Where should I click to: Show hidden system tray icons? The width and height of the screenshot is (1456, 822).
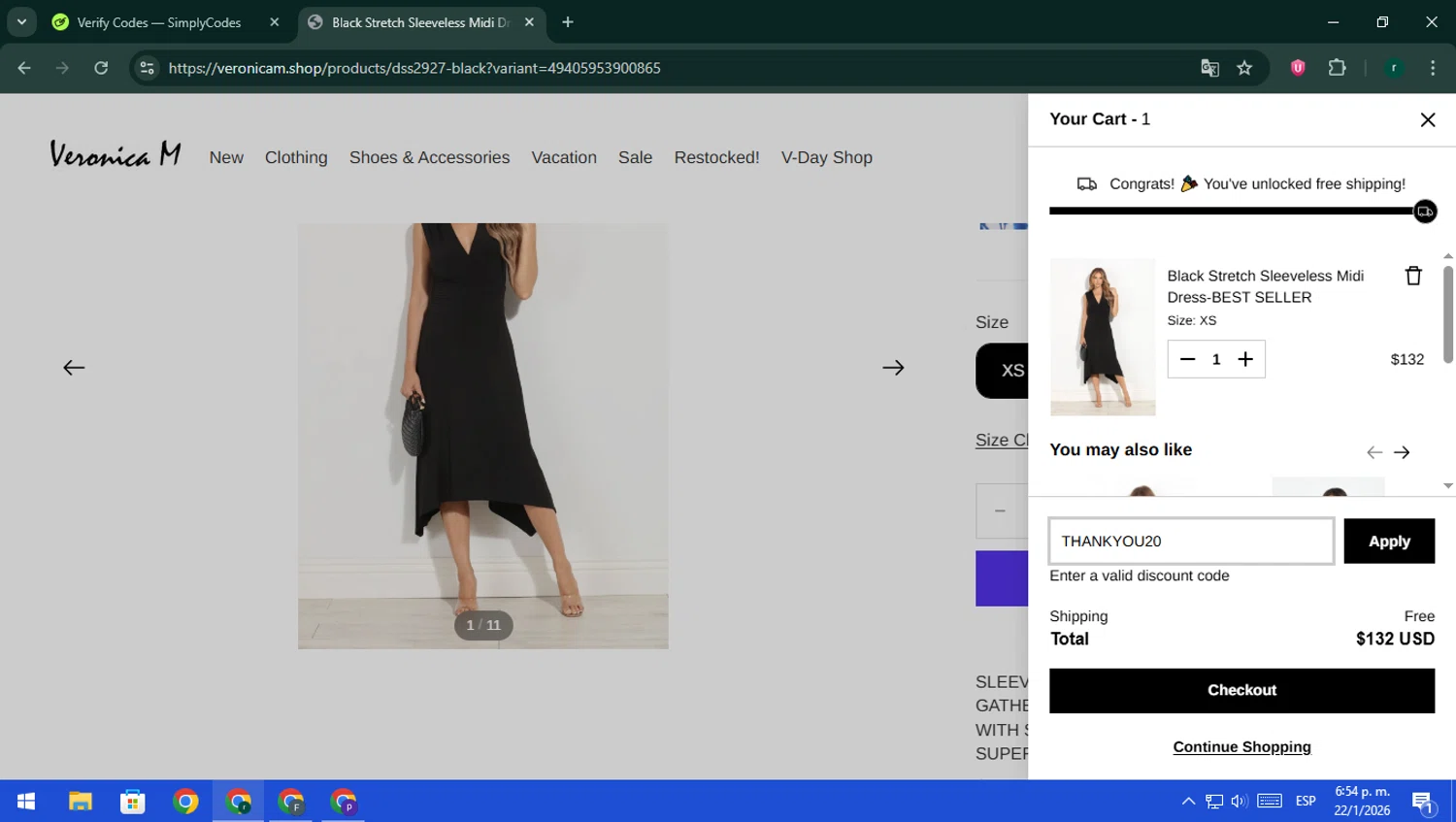click(x=1188, y=802)
